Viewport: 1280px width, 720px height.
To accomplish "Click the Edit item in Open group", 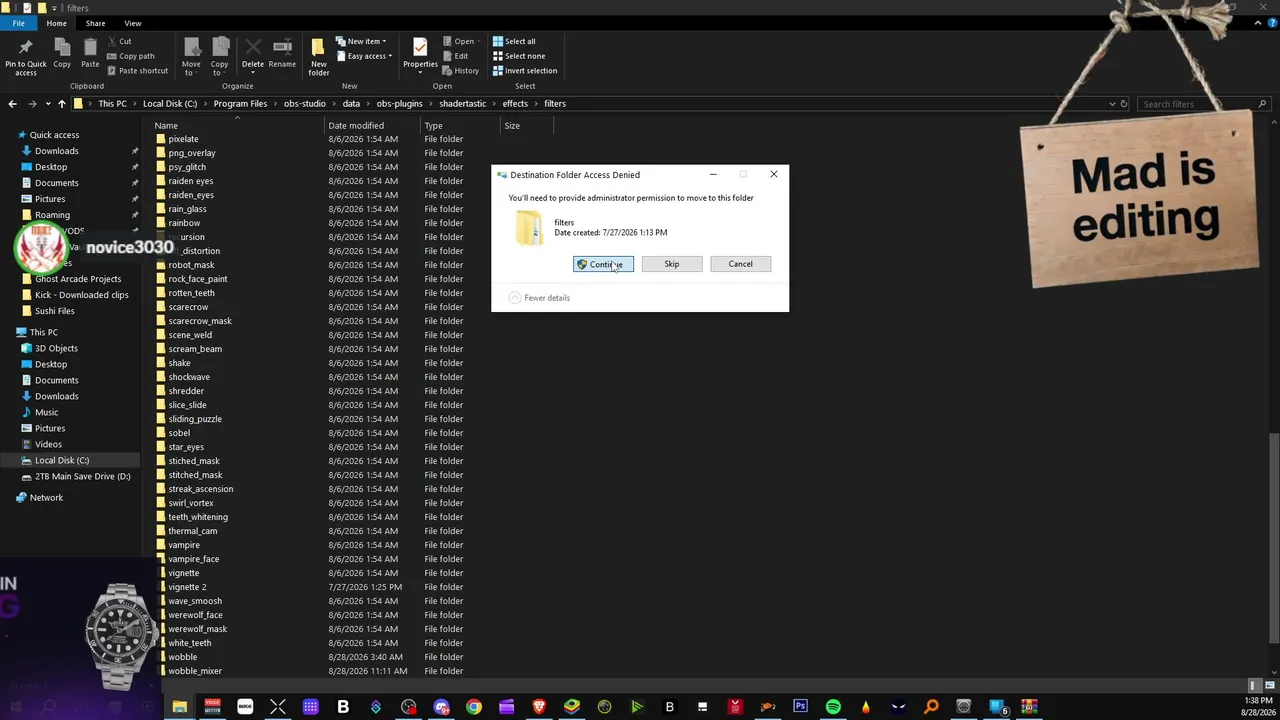I will click(x=455, y=56).
